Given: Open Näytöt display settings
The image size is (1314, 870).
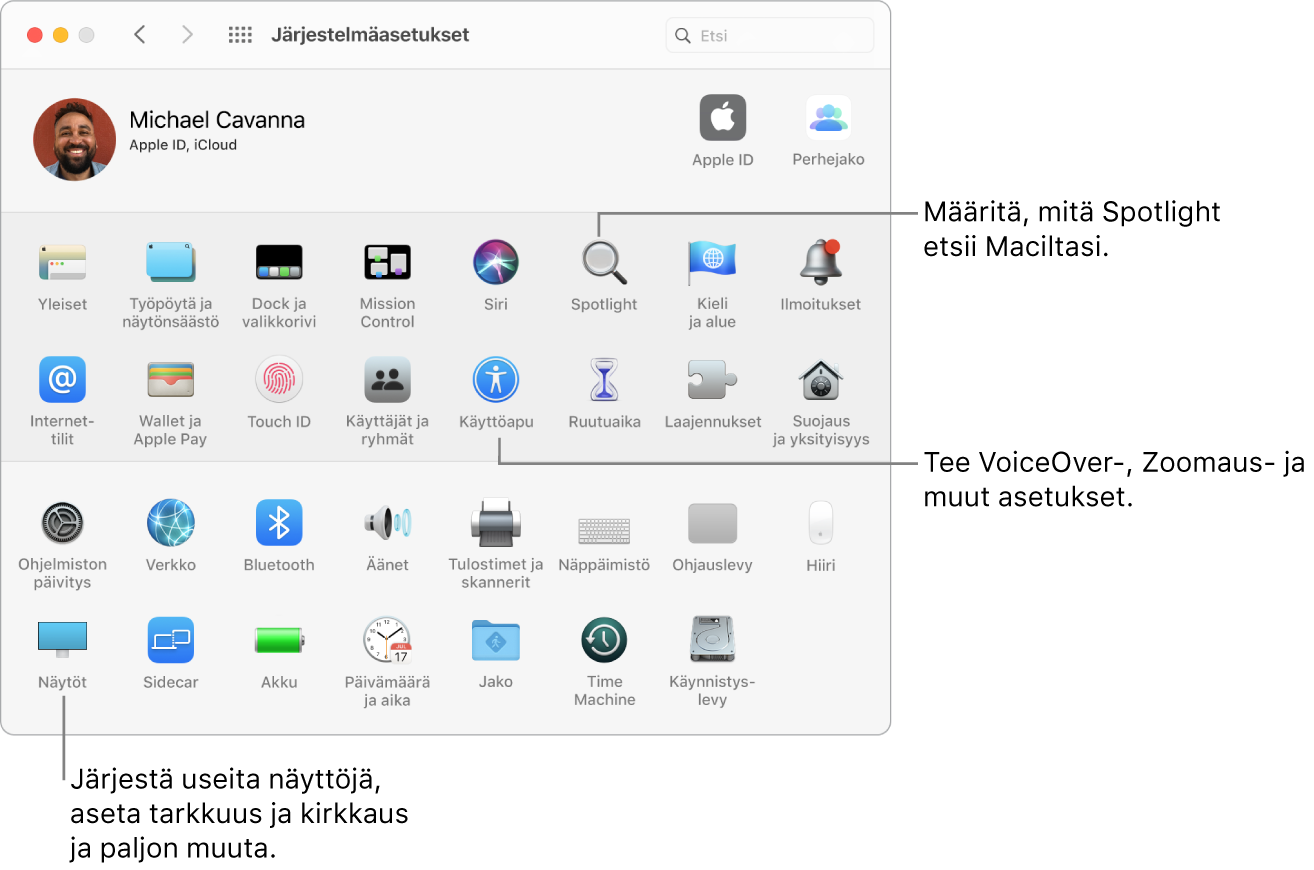Looking at the screenshot, I should coord(62,640).
